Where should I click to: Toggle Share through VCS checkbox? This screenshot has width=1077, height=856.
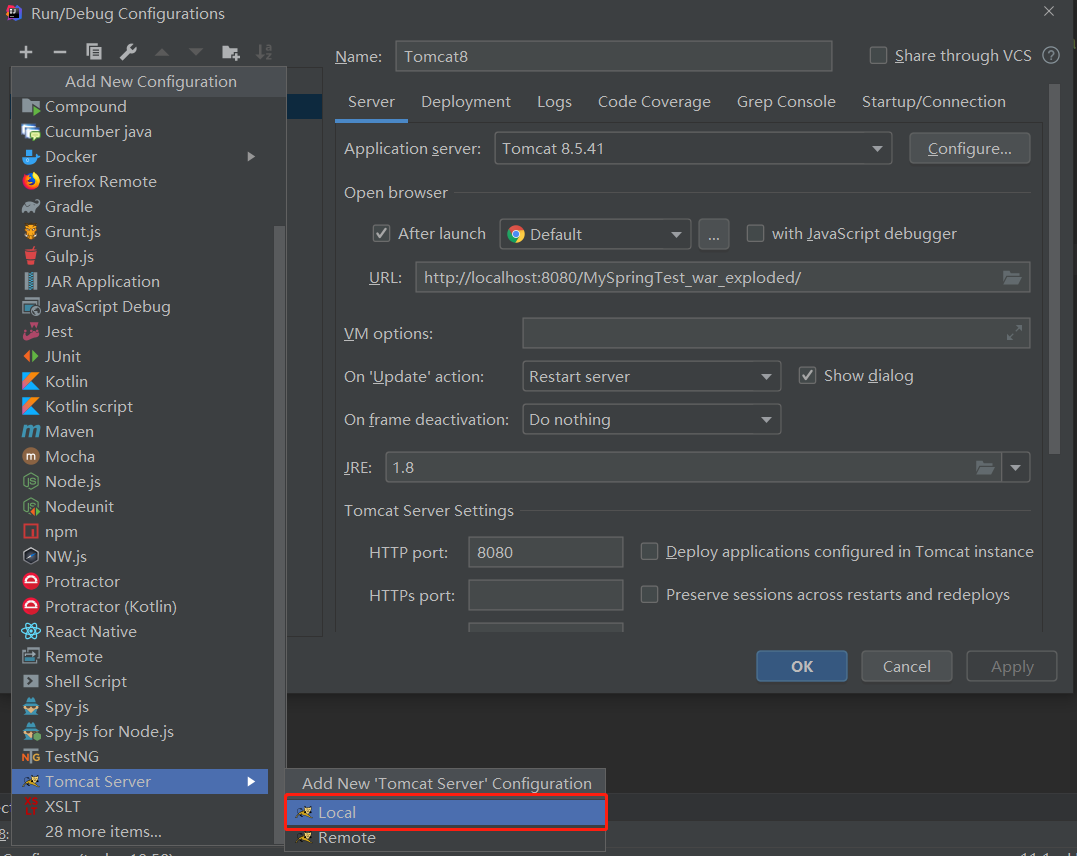pos(878,56)
